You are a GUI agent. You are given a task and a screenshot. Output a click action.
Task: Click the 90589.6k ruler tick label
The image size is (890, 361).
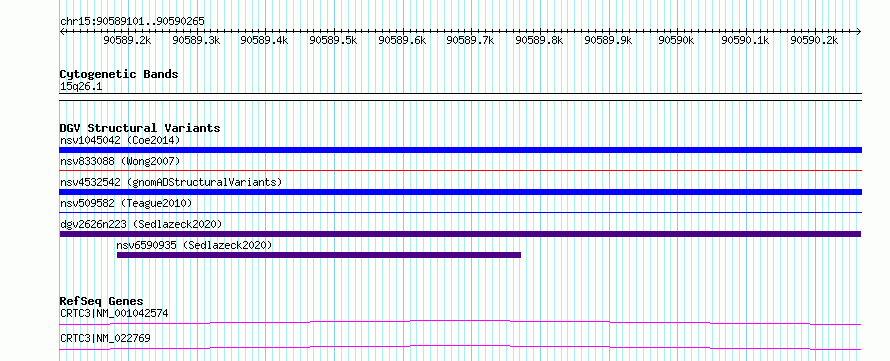coord(402,40)
